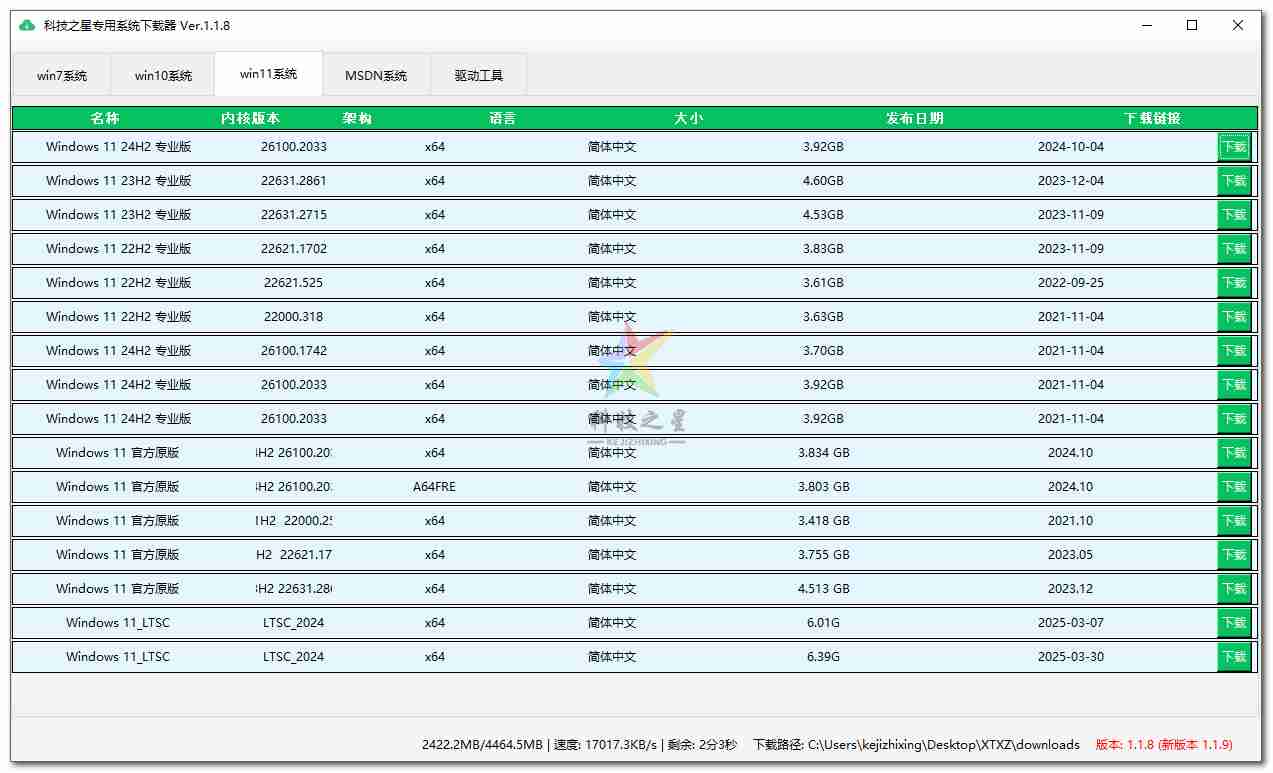Click 下载 for 22H2 build 22621.1702
The image size is (1273, 773).
[1233, 249]
